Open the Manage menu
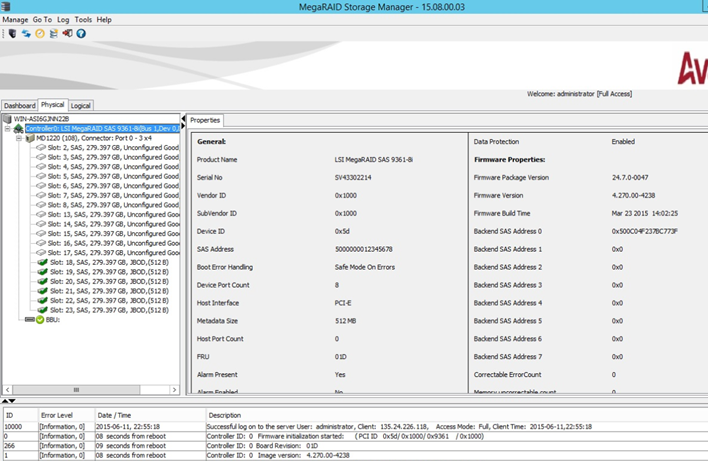Viewport: 708px width, 461px height. coord(15,19)
